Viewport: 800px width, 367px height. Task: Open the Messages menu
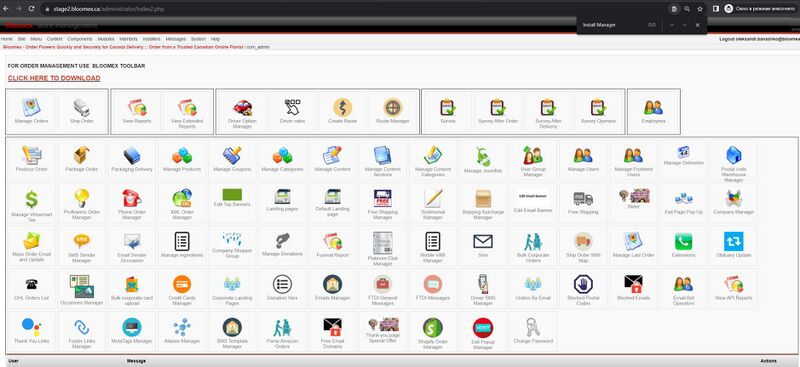point(176,39)
